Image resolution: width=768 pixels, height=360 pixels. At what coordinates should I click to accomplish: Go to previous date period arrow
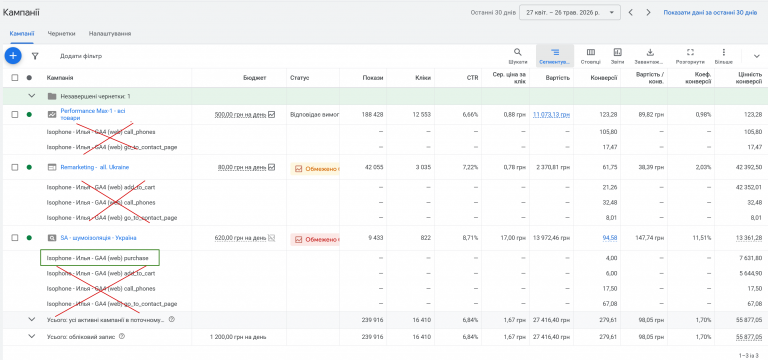[x=631, y=13]
